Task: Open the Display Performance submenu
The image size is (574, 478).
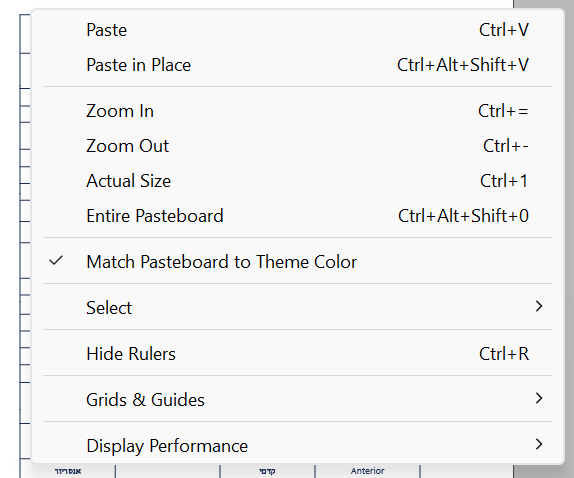Action: tap(297, 446)
